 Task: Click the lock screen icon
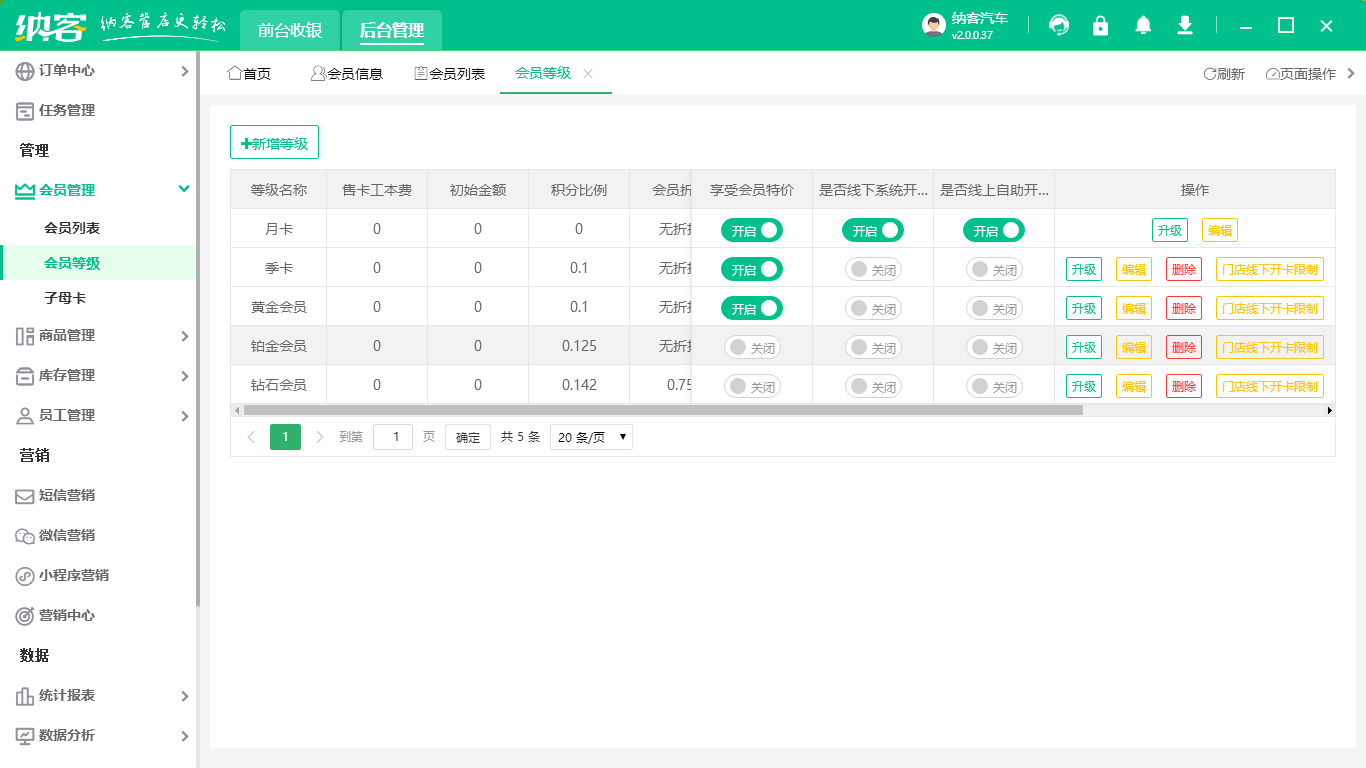click(x=1100, y=26)
